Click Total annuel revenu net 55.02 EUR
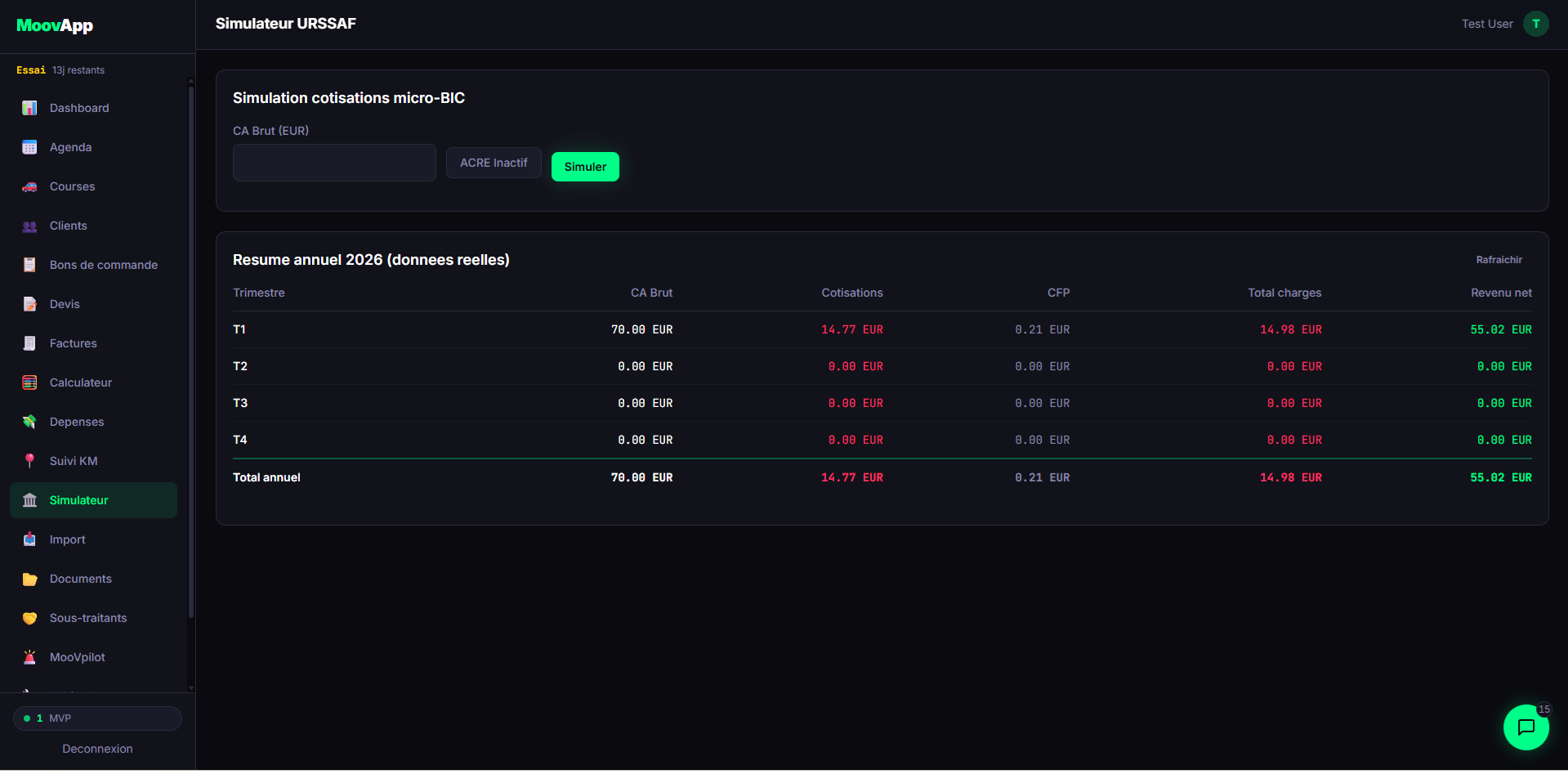The image size is (1568, 774). point(1501,477)
